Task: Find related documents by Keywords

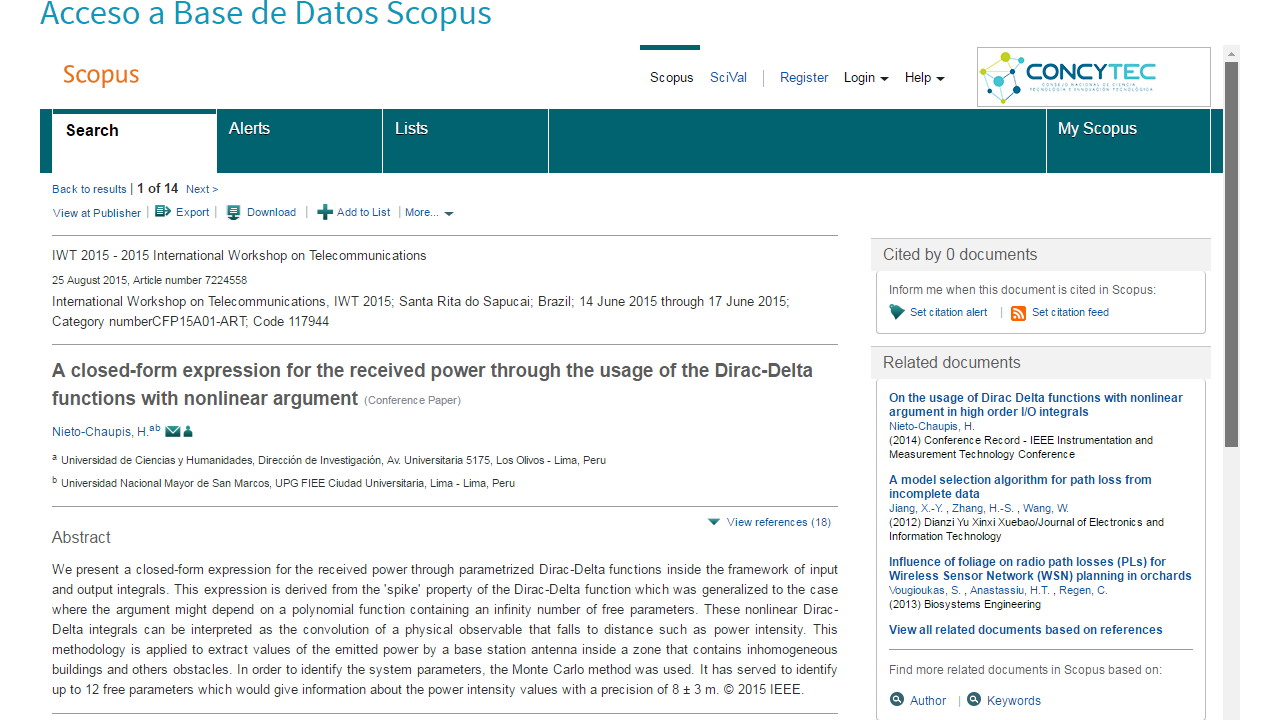Action: click(1014, 701)
